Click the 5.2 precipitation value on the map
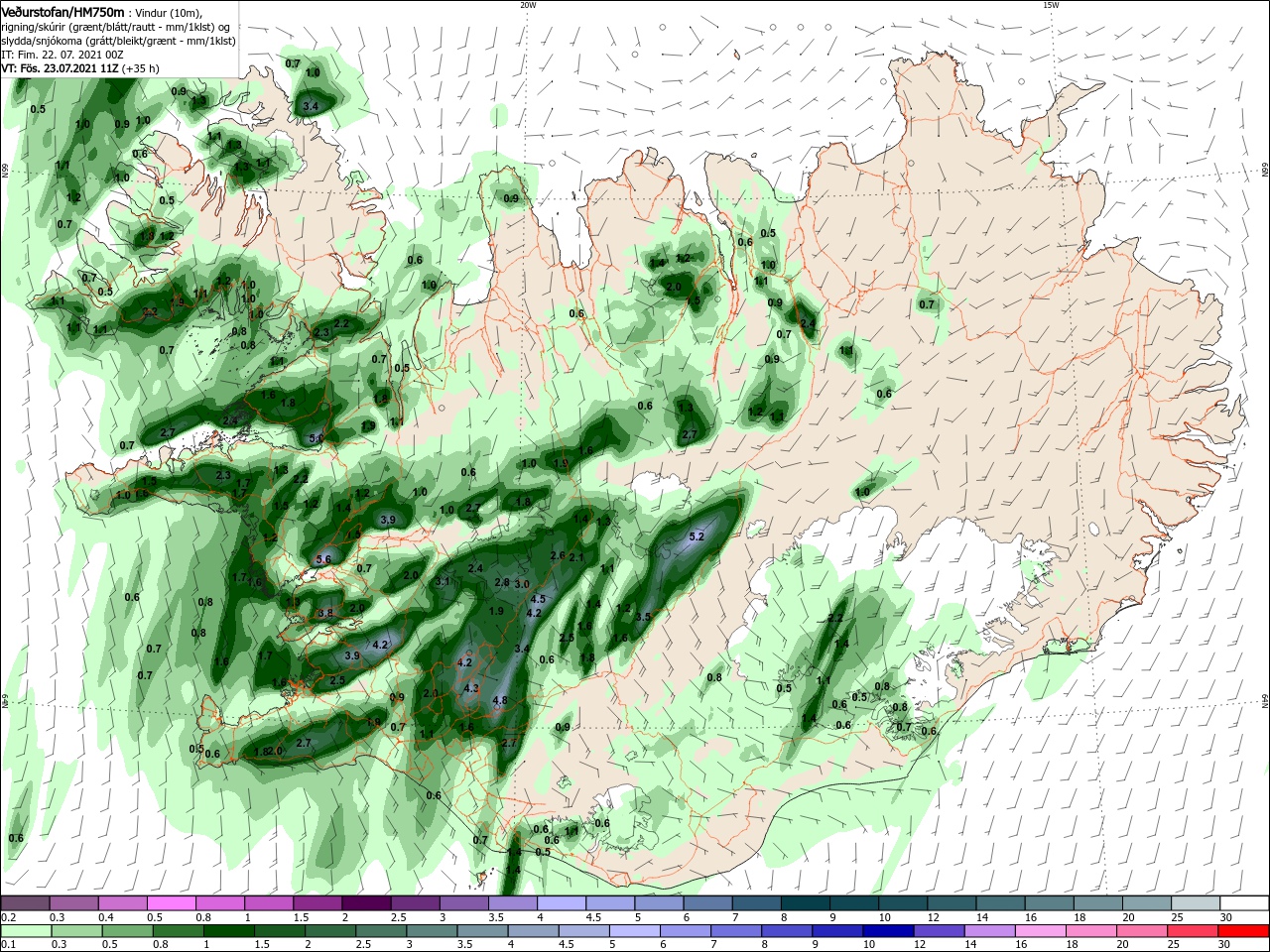 tap(696, 536)
